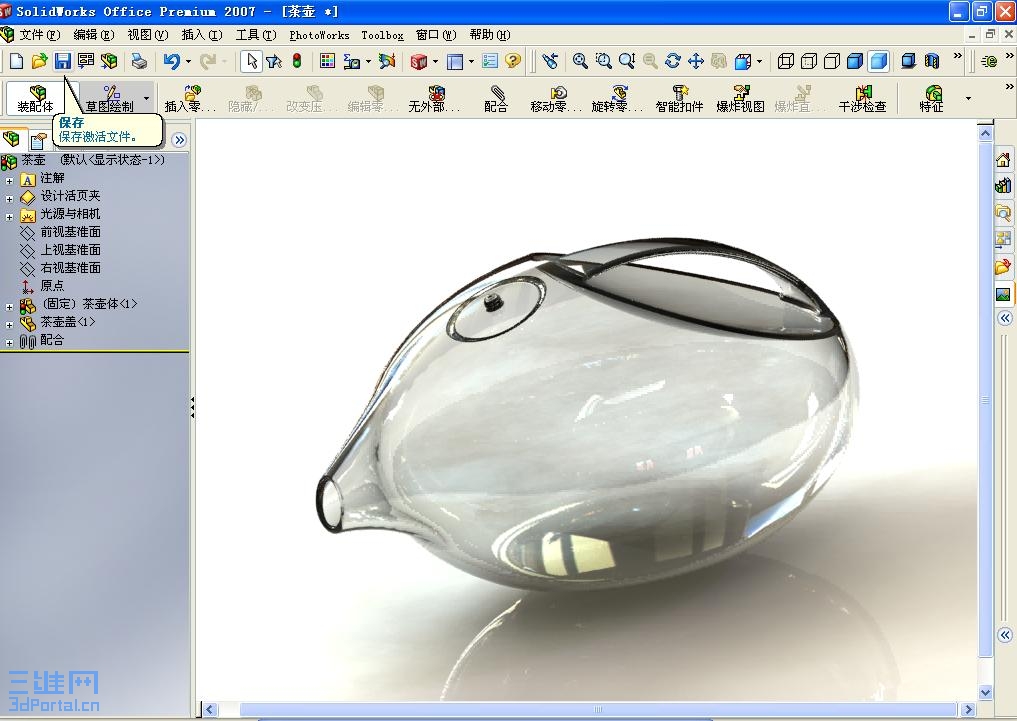1017x721 pixels.
Task: Click the 爆炸视图 exploded view button
Action: coord(741,99)
